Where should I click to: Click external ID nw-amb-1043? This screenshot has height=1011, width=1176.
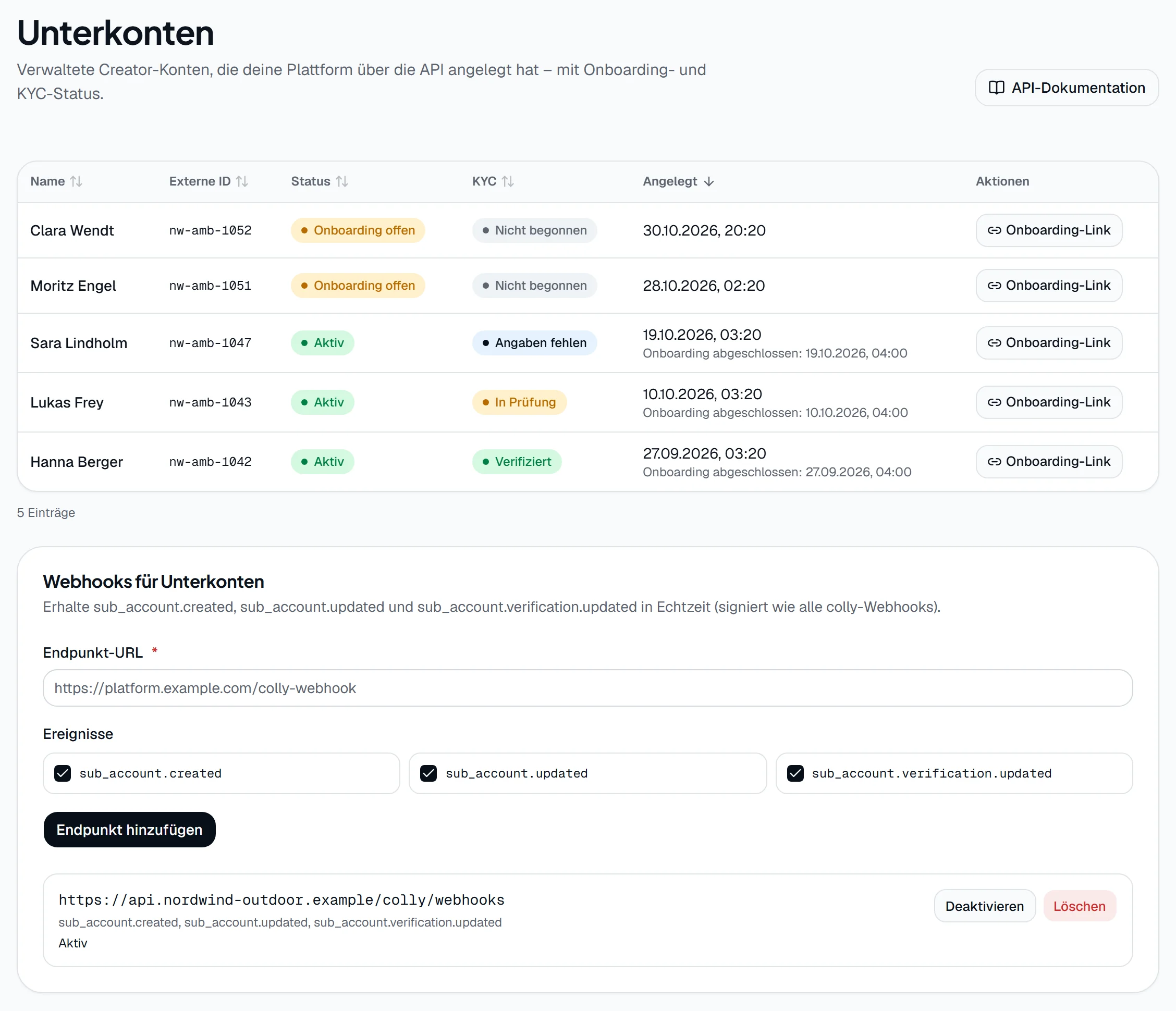click(x=210, y=402)
